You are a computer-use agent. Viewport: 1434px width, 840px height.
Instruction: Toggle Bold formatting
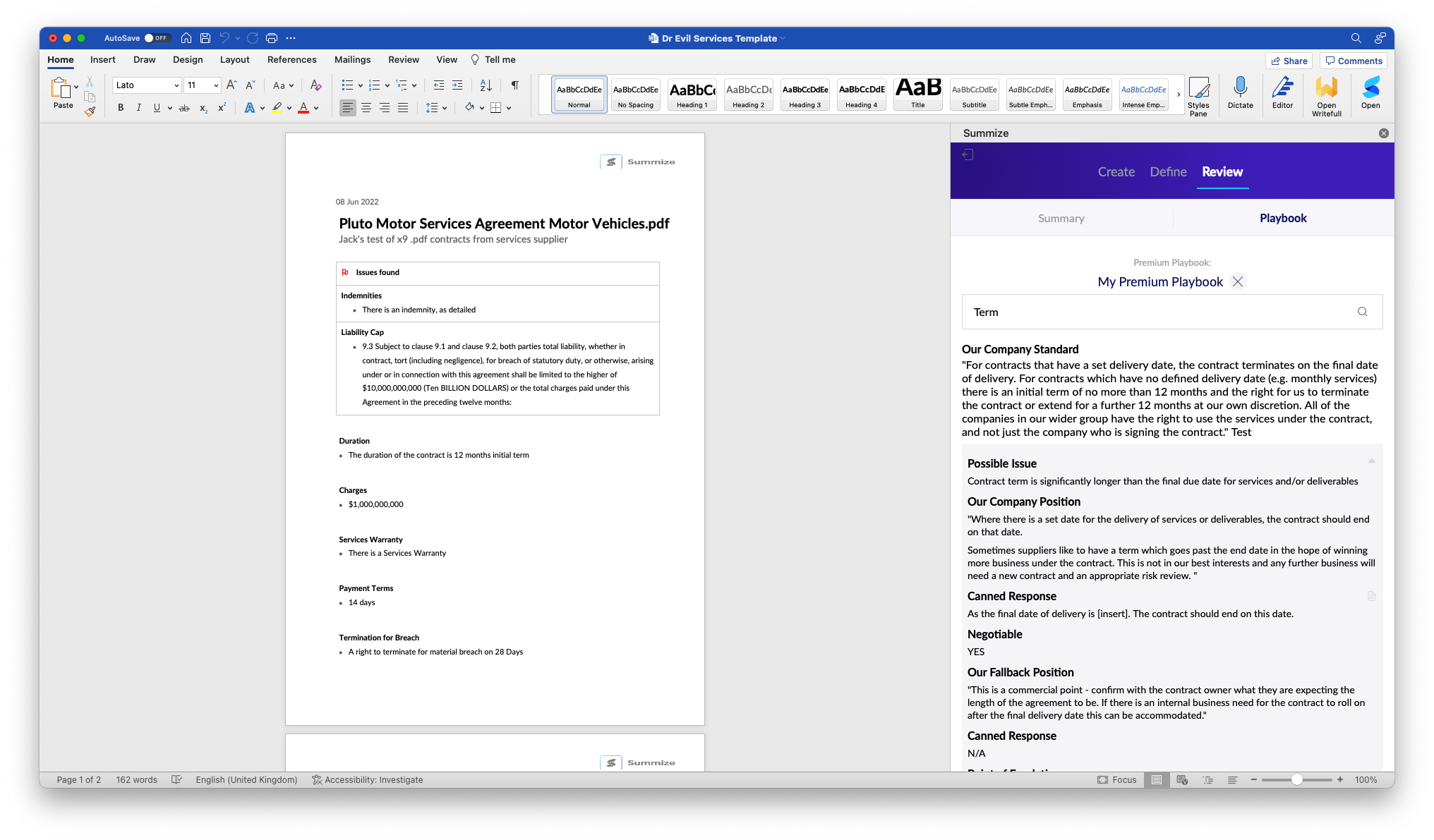(x=121, y=108)
